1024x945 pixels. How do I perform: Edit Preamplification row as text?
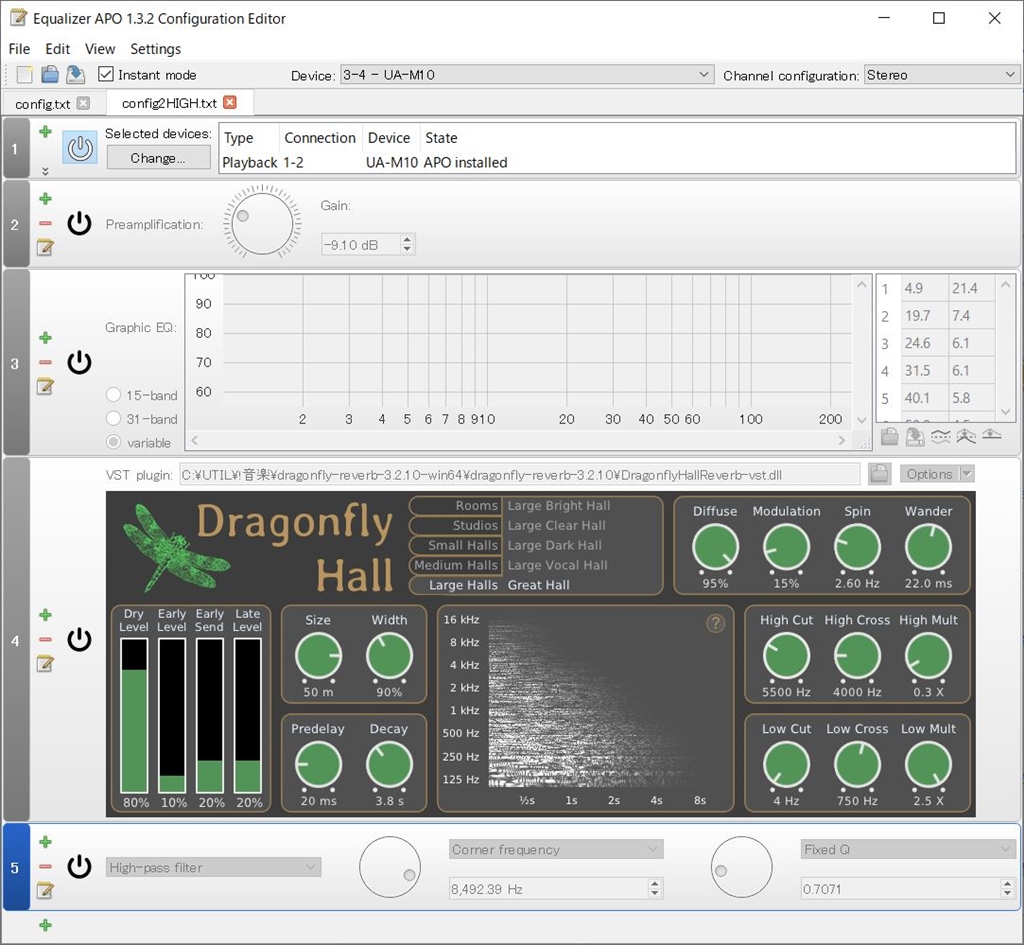pyautogui.click(x=44, y=248)
